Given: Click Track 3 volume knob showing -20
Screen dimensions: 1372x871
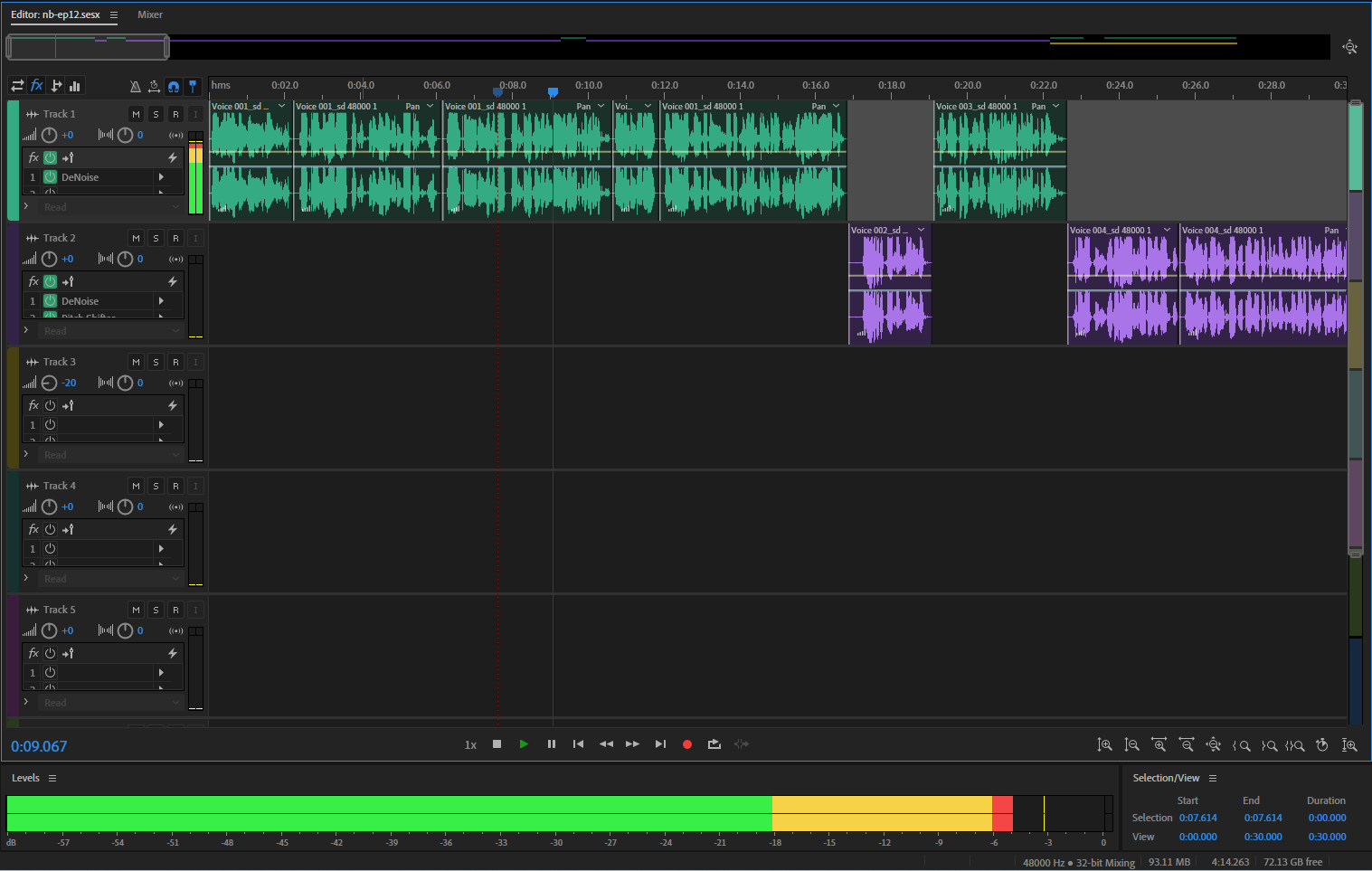Looking at the screenshot, I should click(50, 383).
